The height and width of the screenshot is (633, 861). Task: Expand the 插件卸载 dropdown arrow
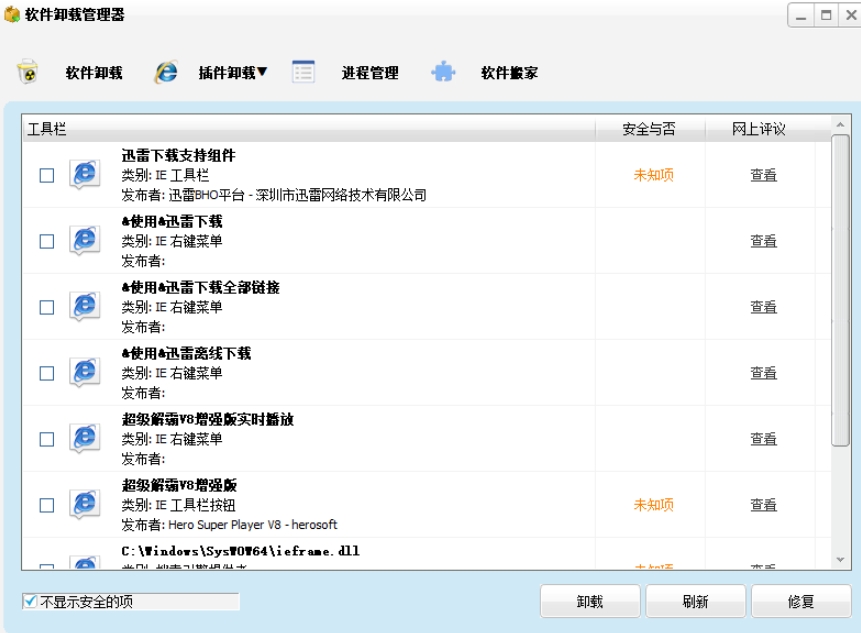click(262, 72)
